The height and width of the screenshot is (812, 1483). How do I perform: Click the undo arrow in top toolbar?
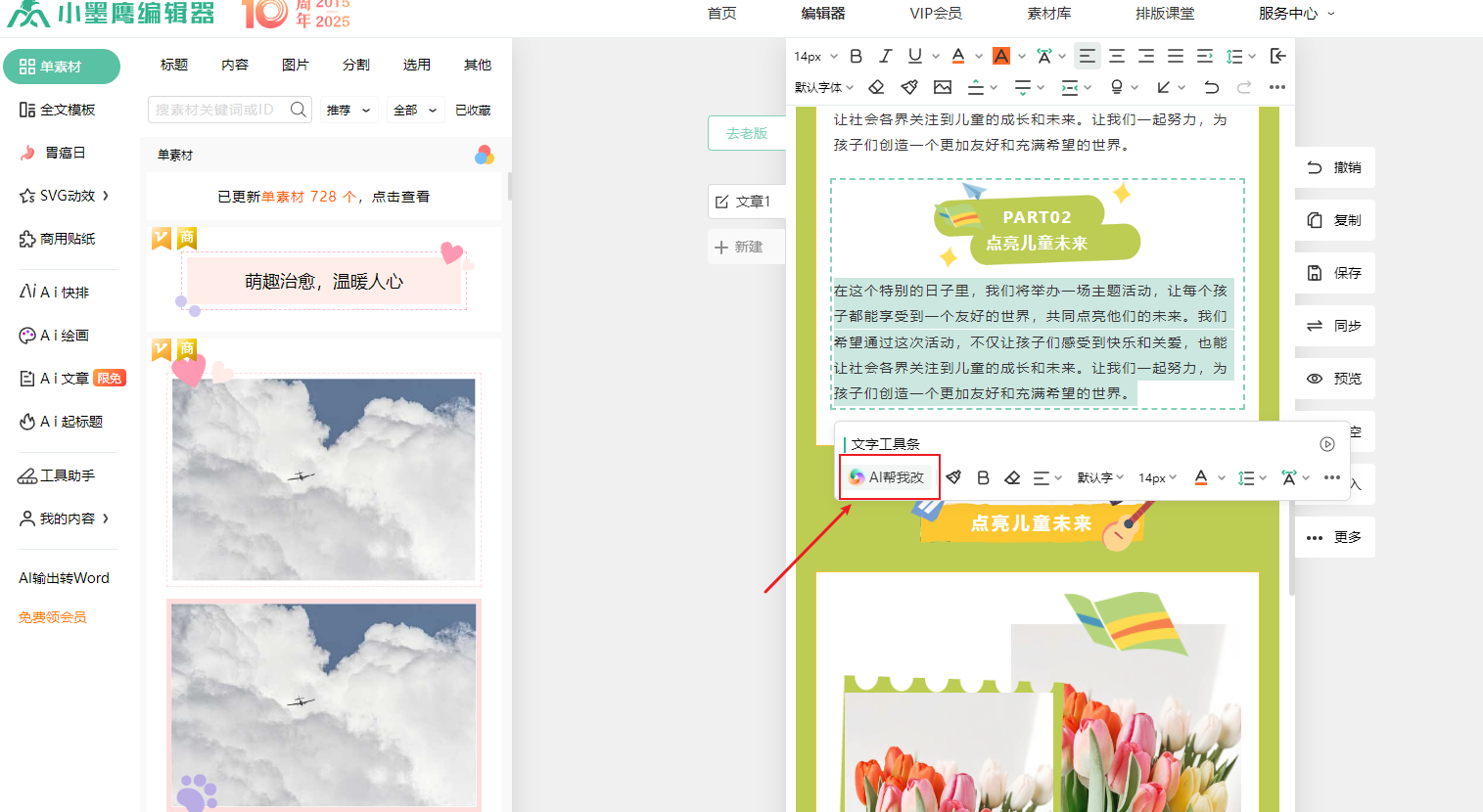pyautogui.click(x=1211, y=87)
